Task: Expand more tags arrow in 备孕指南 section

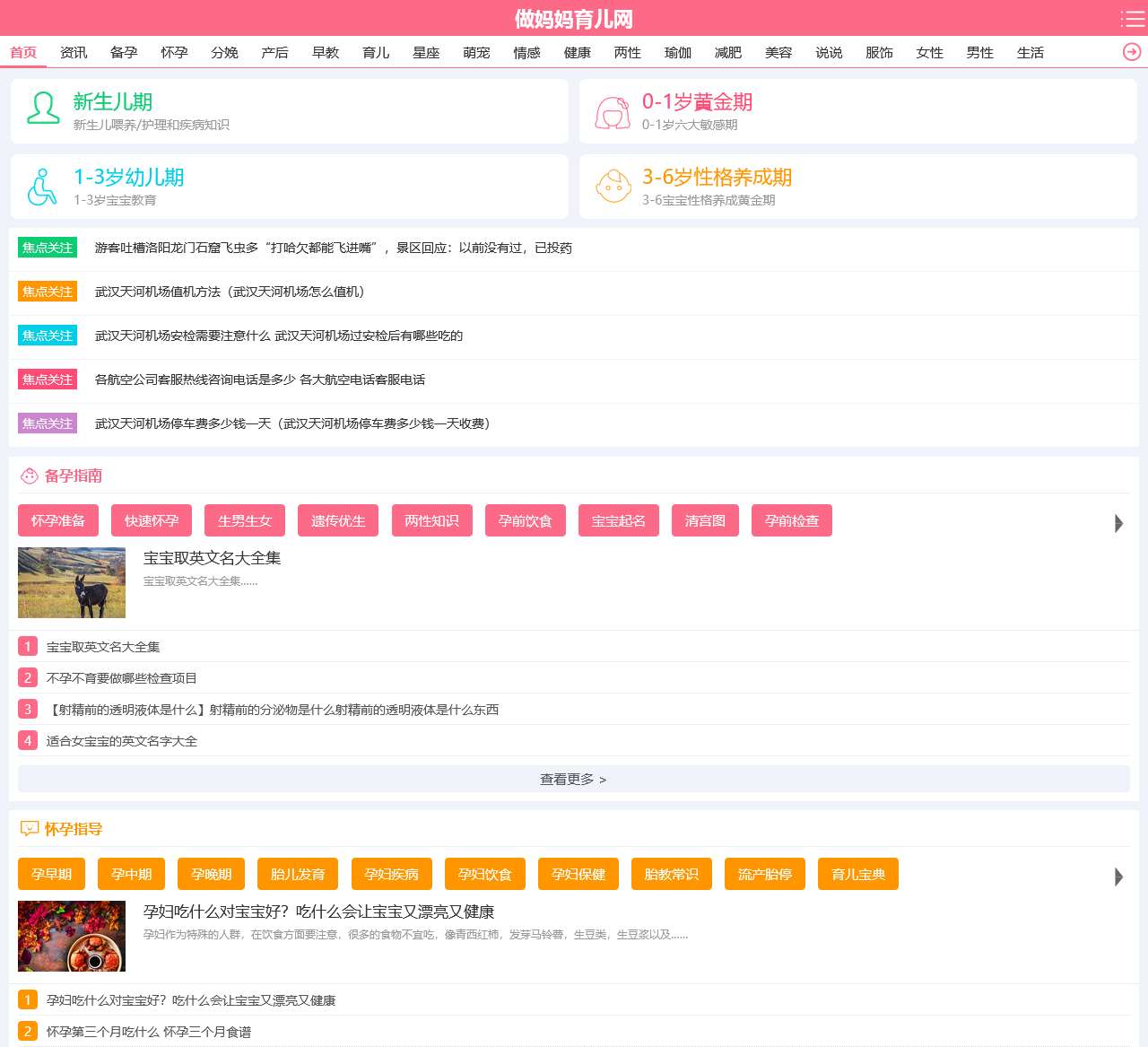Action: tap(1118, 523)
